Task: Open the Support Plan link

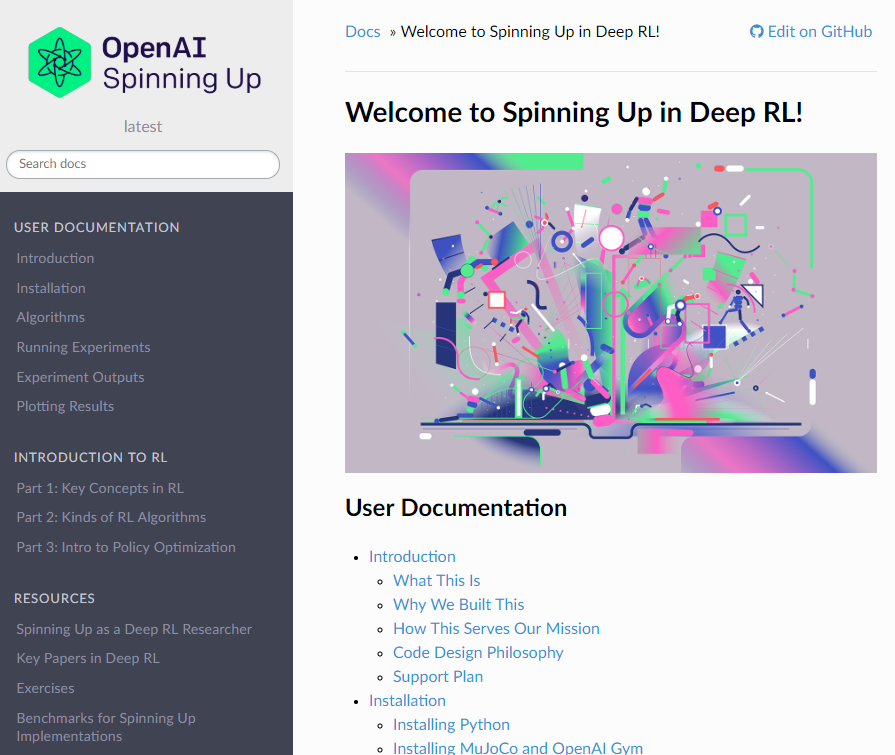Action: point(438,677)
